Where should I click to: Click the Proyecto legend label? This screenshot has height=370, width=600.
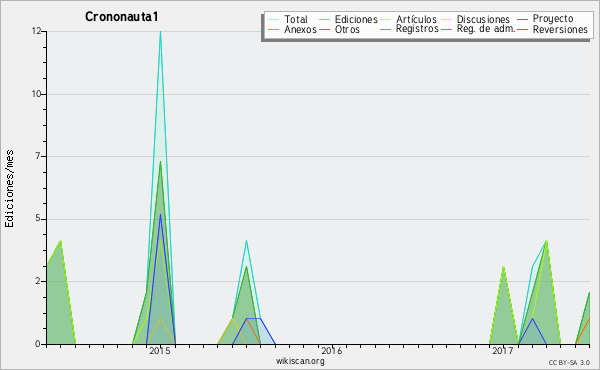[x=553, y=19]
